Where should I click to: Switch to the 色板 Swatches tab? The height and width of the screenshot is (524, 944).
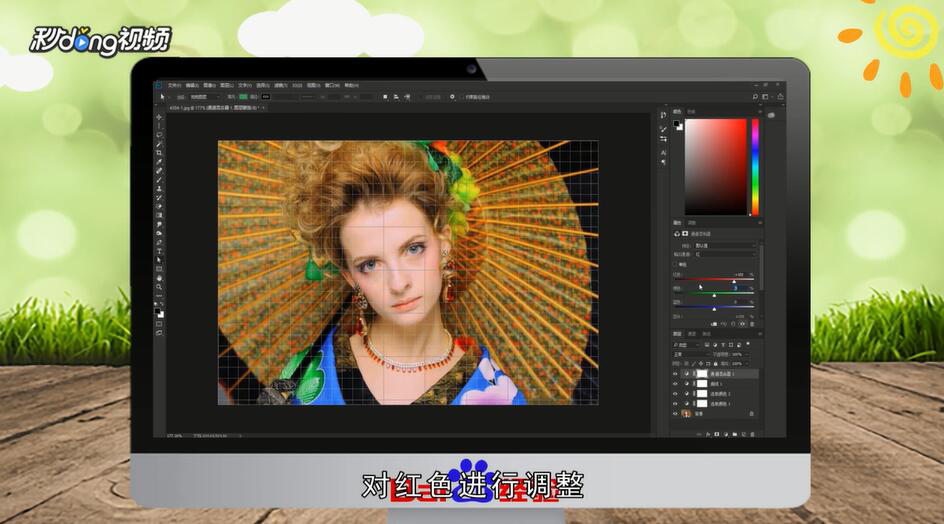pyautogui.click(x=692, y=112)
